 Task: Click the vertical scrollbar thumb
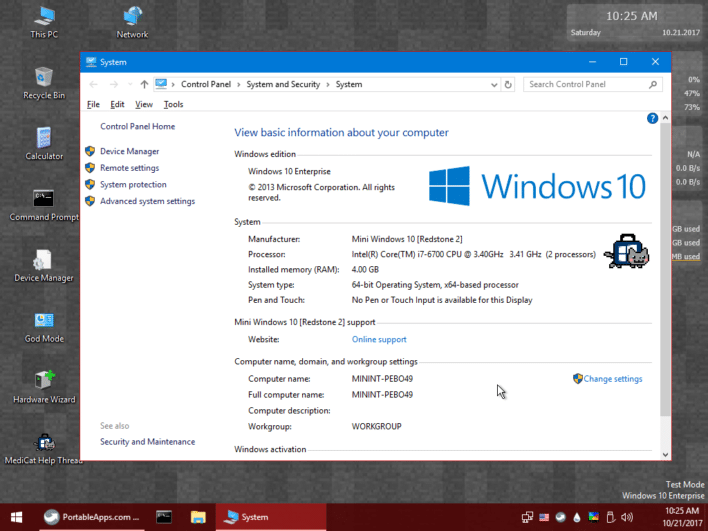click(665, 270)
